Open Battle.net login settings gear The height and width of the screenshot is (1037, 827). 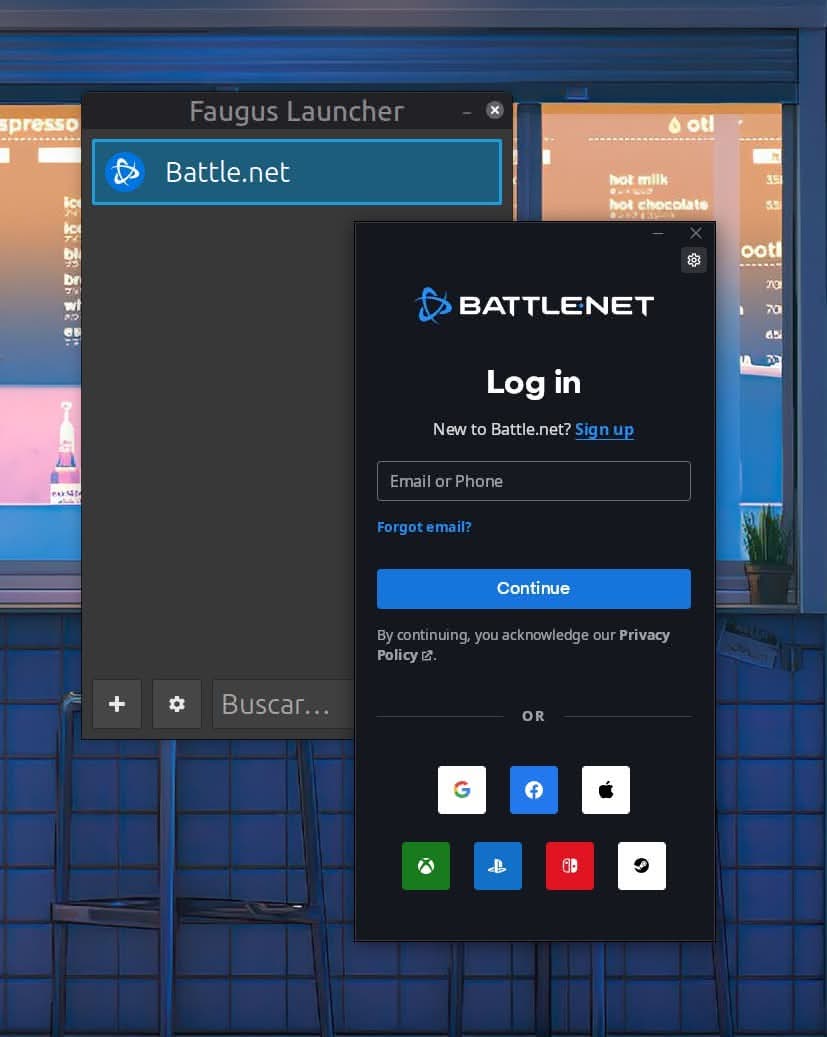(x=693, y=260)
